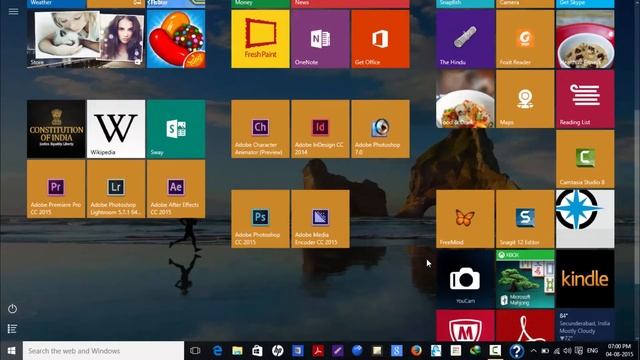The height and width of the screenshot is (360, 640).
Task: Open the clock showing 07:00 PM
Action: pos(619,351)
